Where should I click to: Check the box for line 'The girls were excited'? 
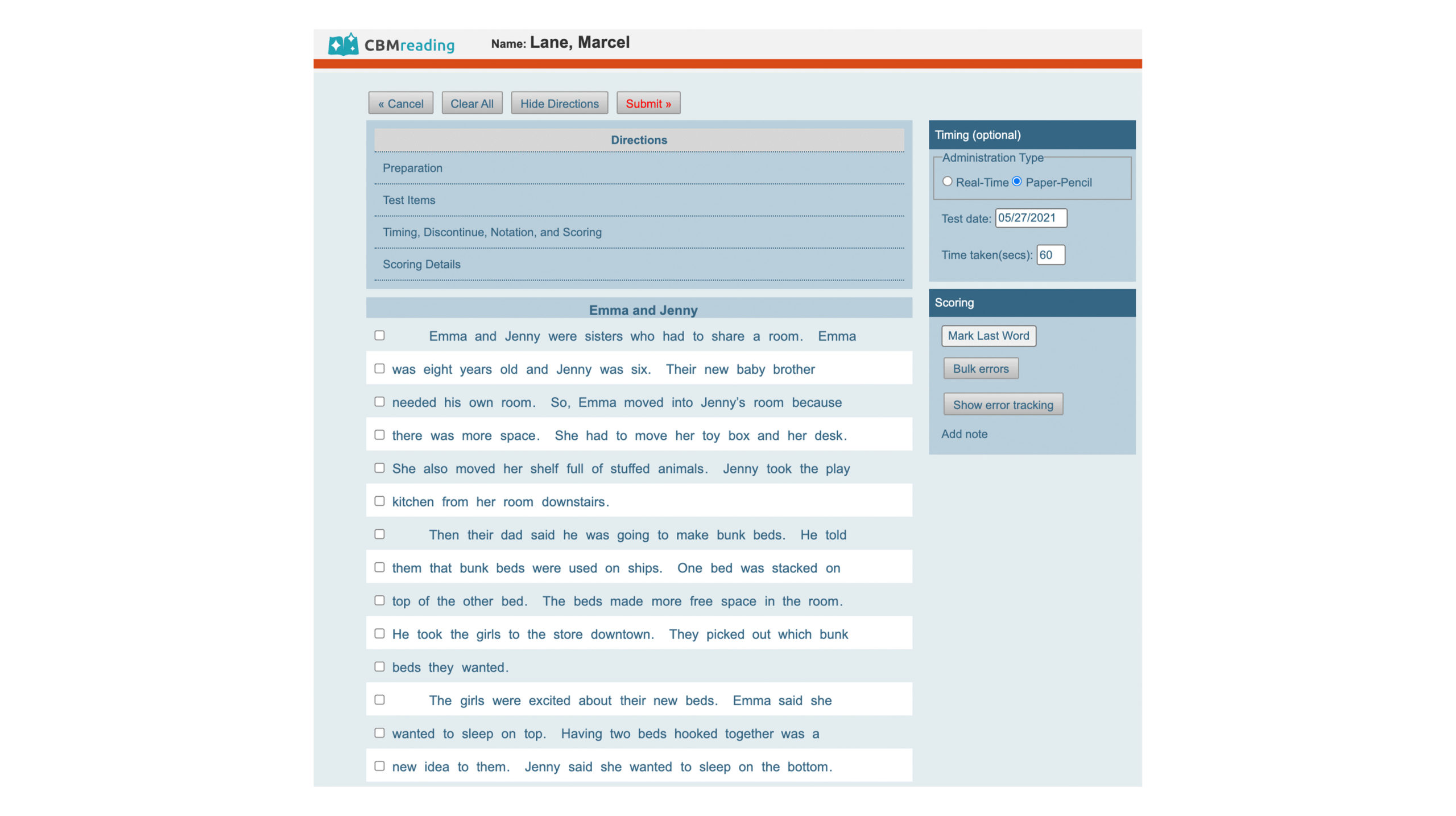pos(379,700)
